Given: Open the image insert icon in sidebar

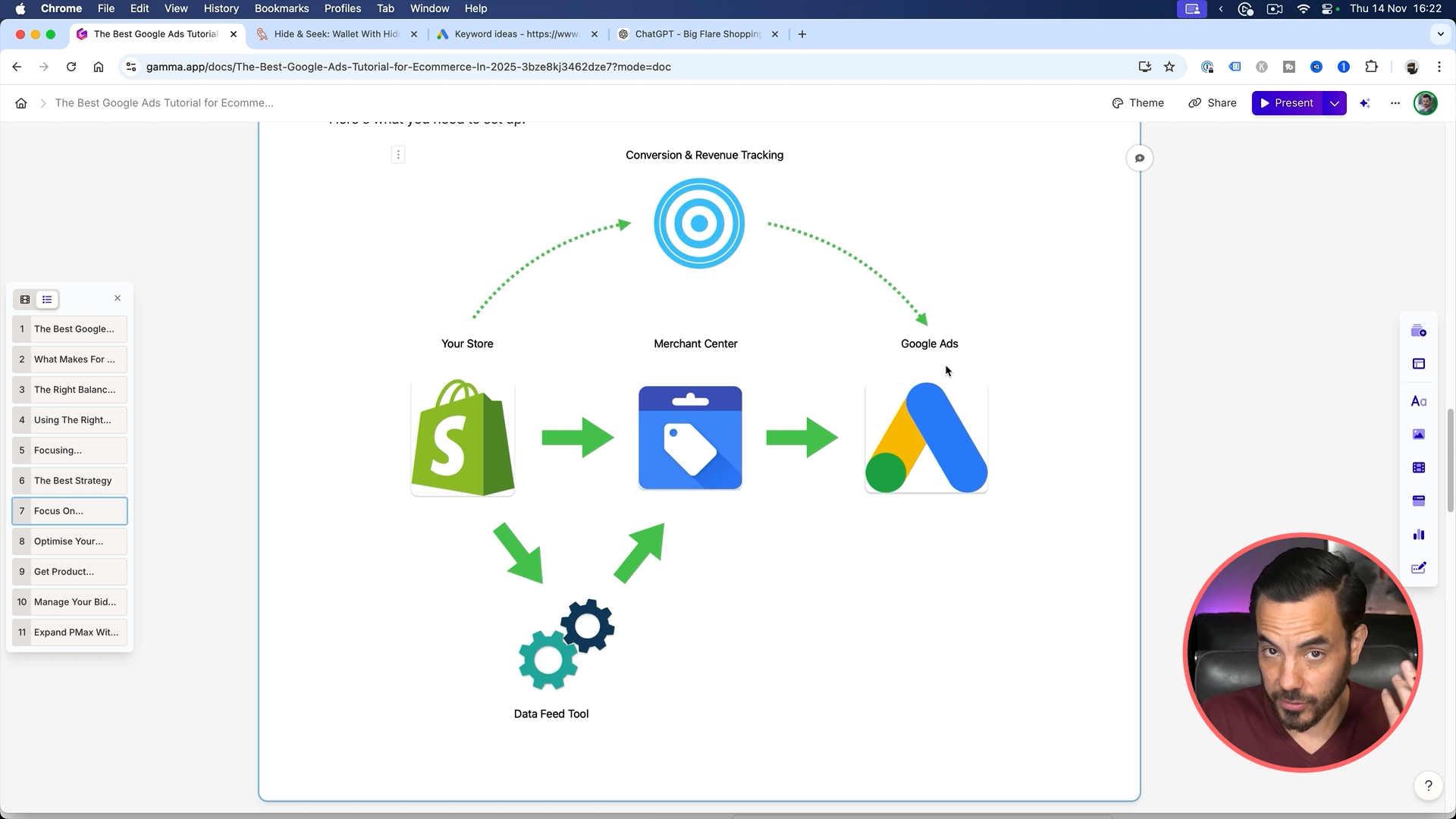Looking at the screenshot, I should point(1418,435).
